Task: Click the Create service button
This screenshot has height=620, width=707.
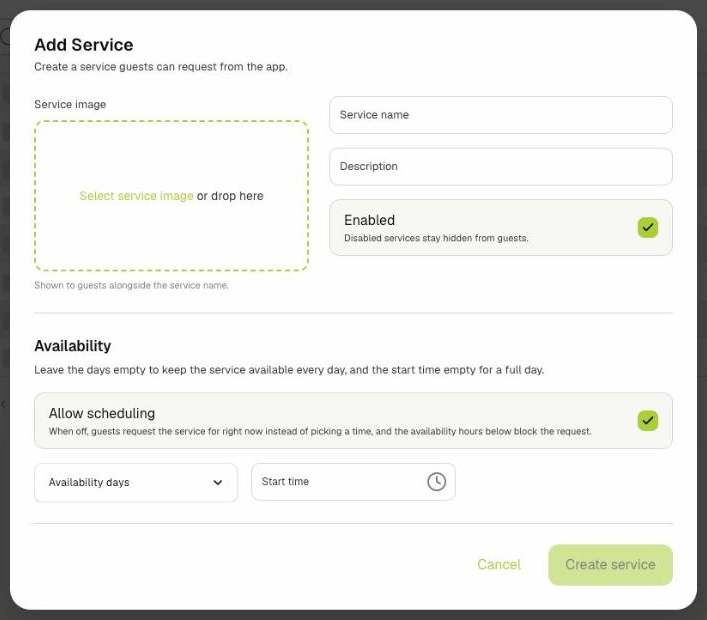Action: coord(610,565)
